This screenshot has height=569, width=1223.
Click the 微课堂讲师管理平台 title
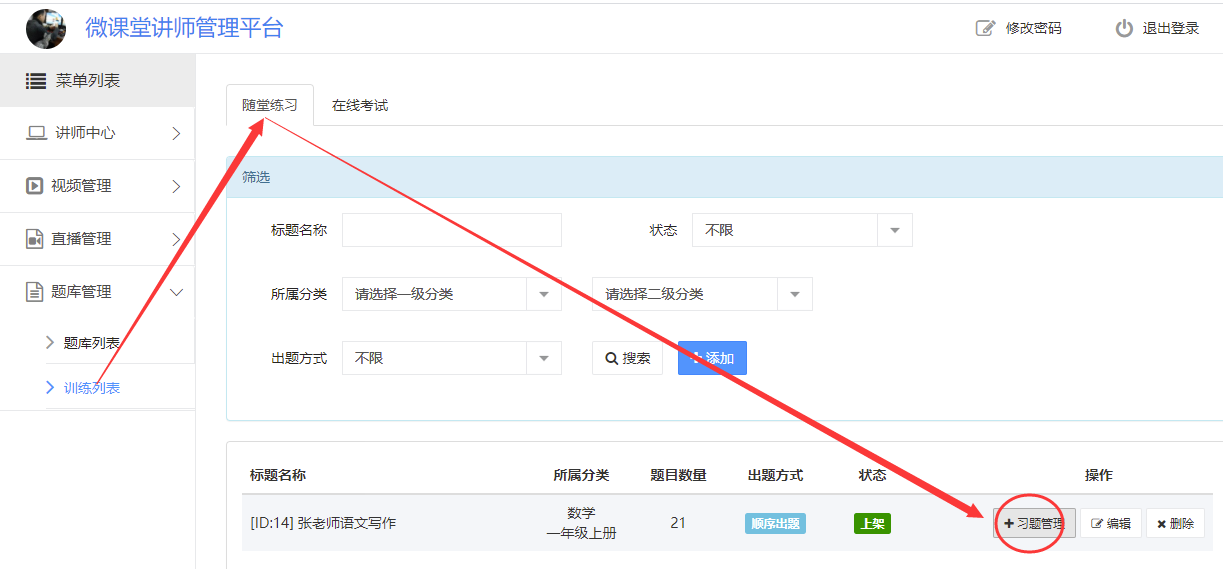[184, 28]
